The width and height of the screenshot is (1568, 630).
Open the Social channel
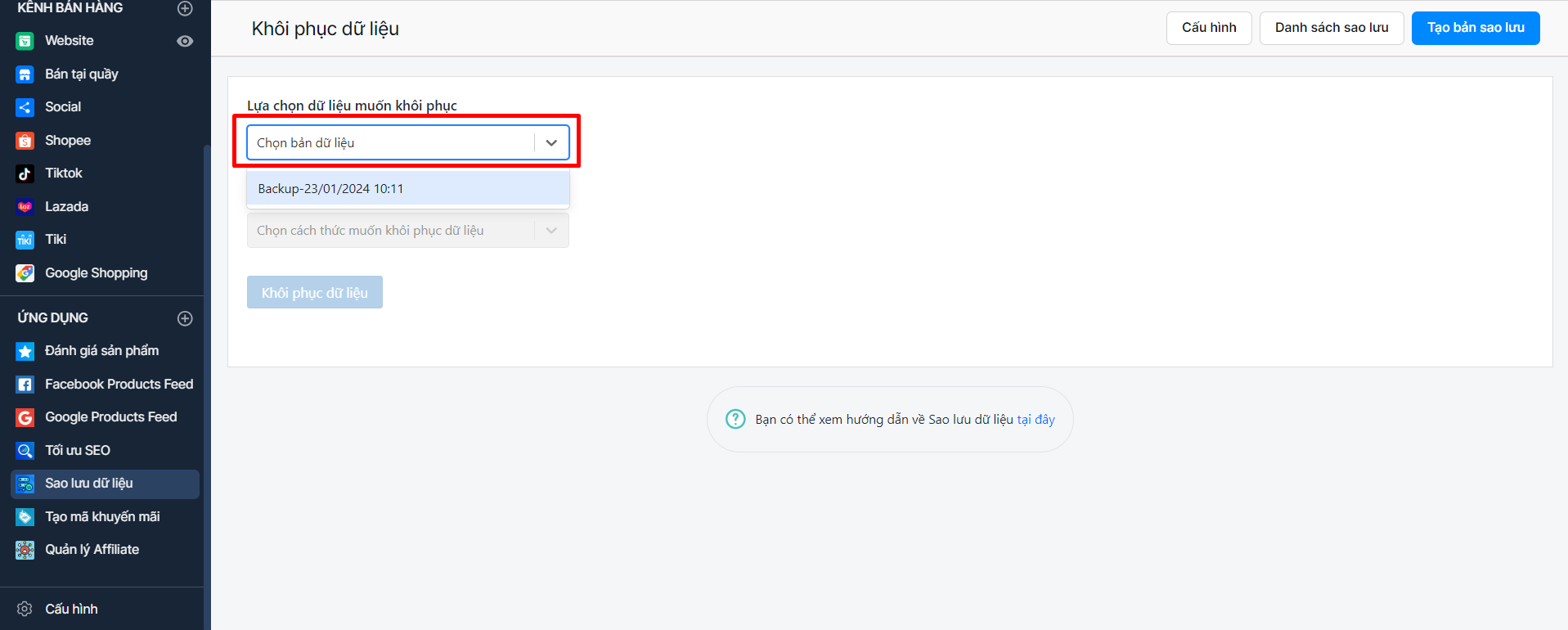pos(63,107)
